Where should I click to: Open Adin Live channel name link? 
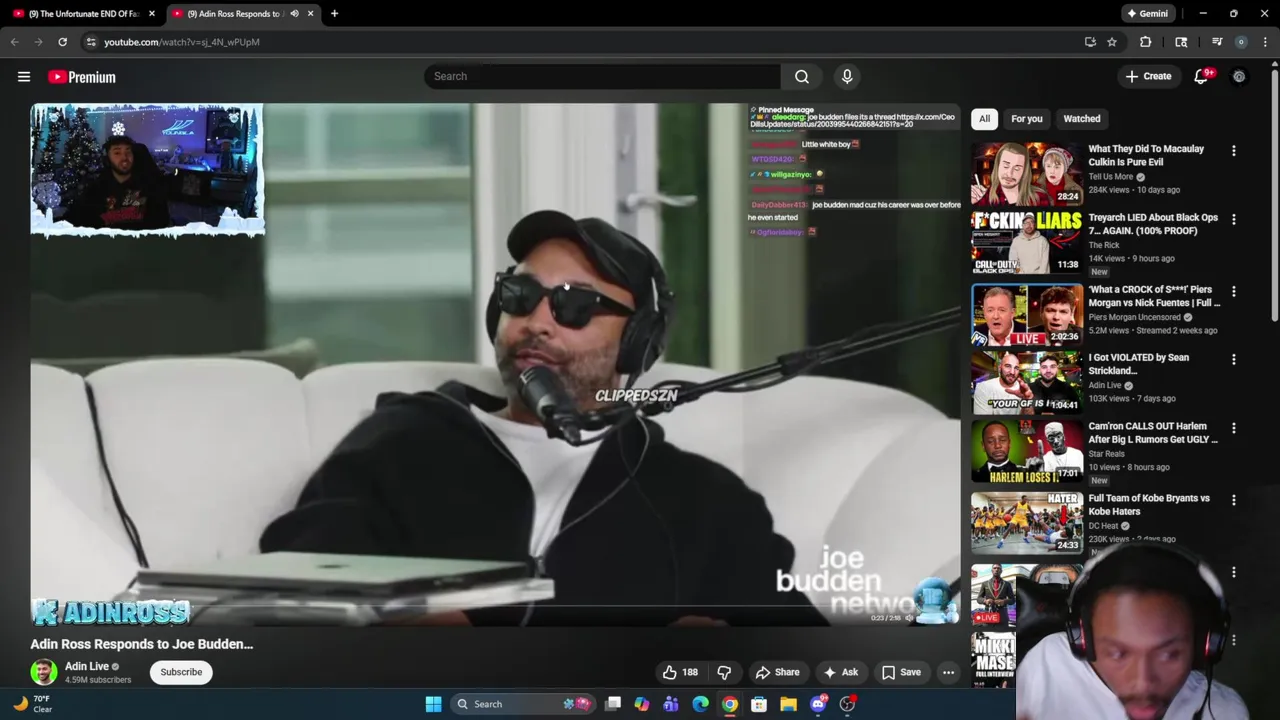(87, 667)
